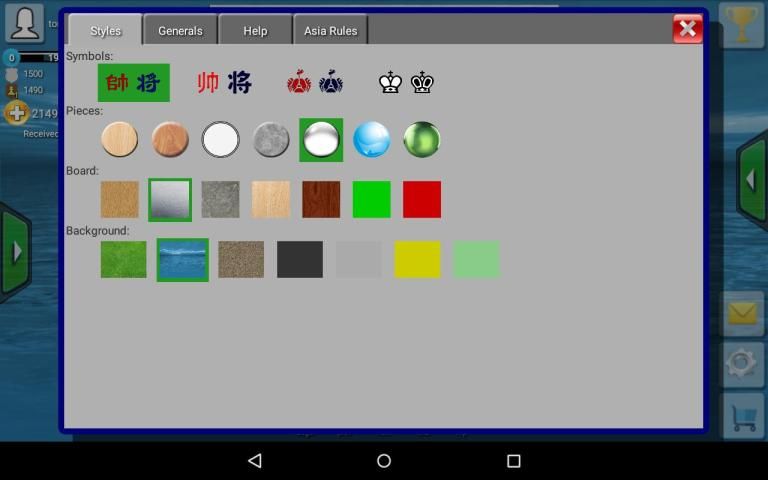This screenshot has width=768, height=480.
Task: Choose the yellow background color
Action: coord(417,259)
